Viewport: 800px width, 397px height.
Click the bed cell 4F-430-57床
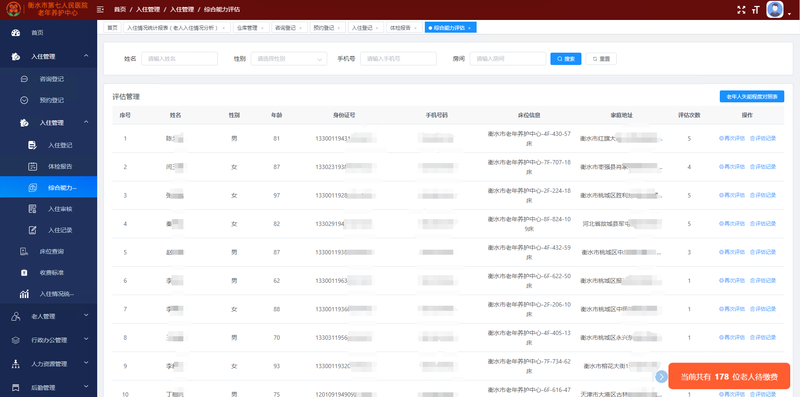click(x=529, y=138)
